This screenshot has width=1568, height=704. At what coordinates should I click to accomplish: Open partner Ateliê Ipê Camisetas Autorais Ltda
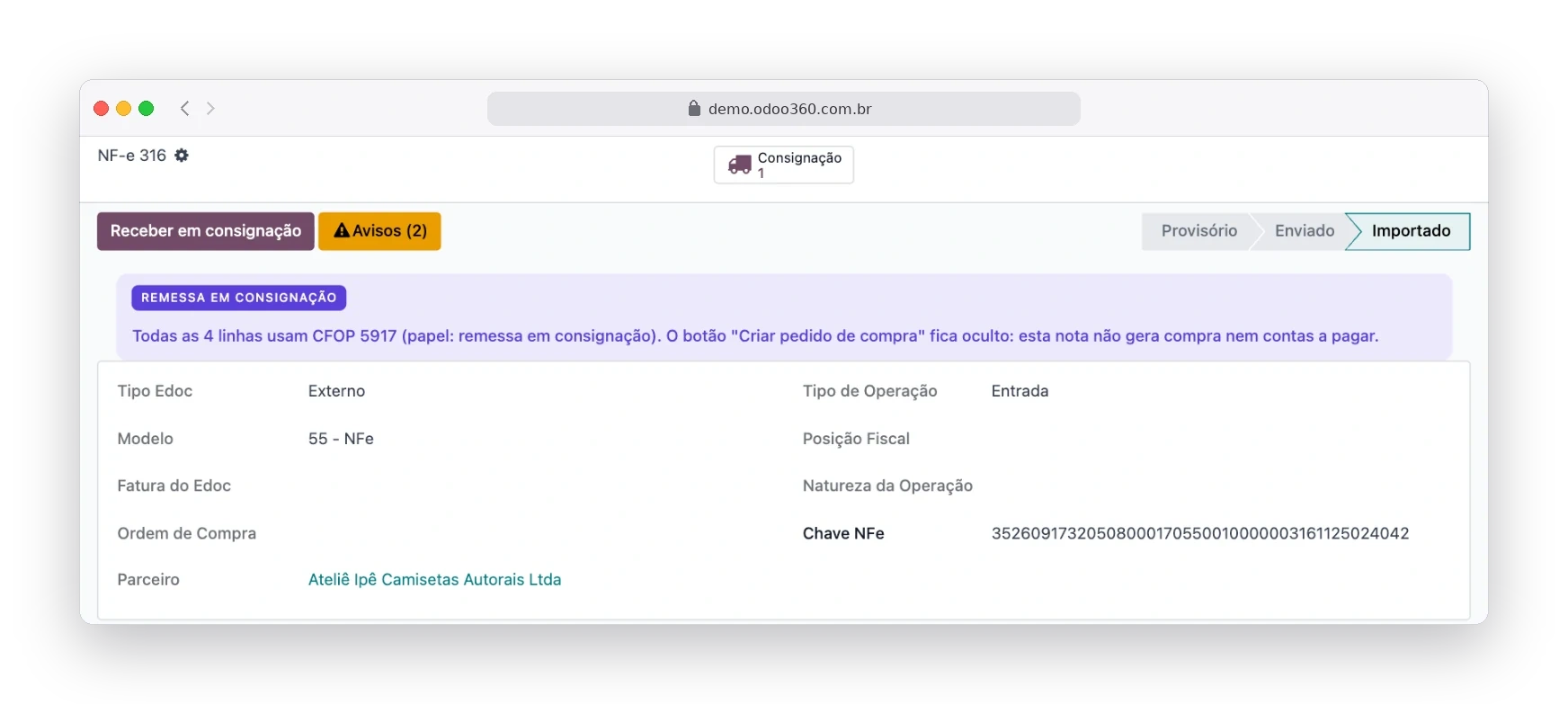pyautogui.click(x=434, y=580)
